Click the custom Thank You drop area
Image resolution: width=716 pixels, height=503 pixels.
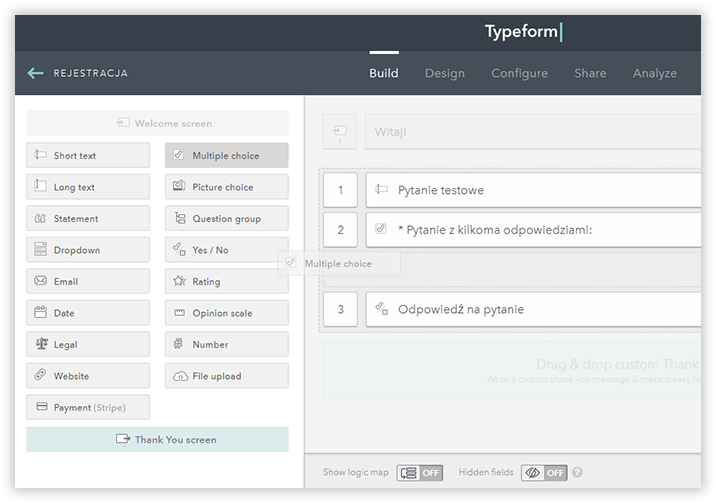511,370
